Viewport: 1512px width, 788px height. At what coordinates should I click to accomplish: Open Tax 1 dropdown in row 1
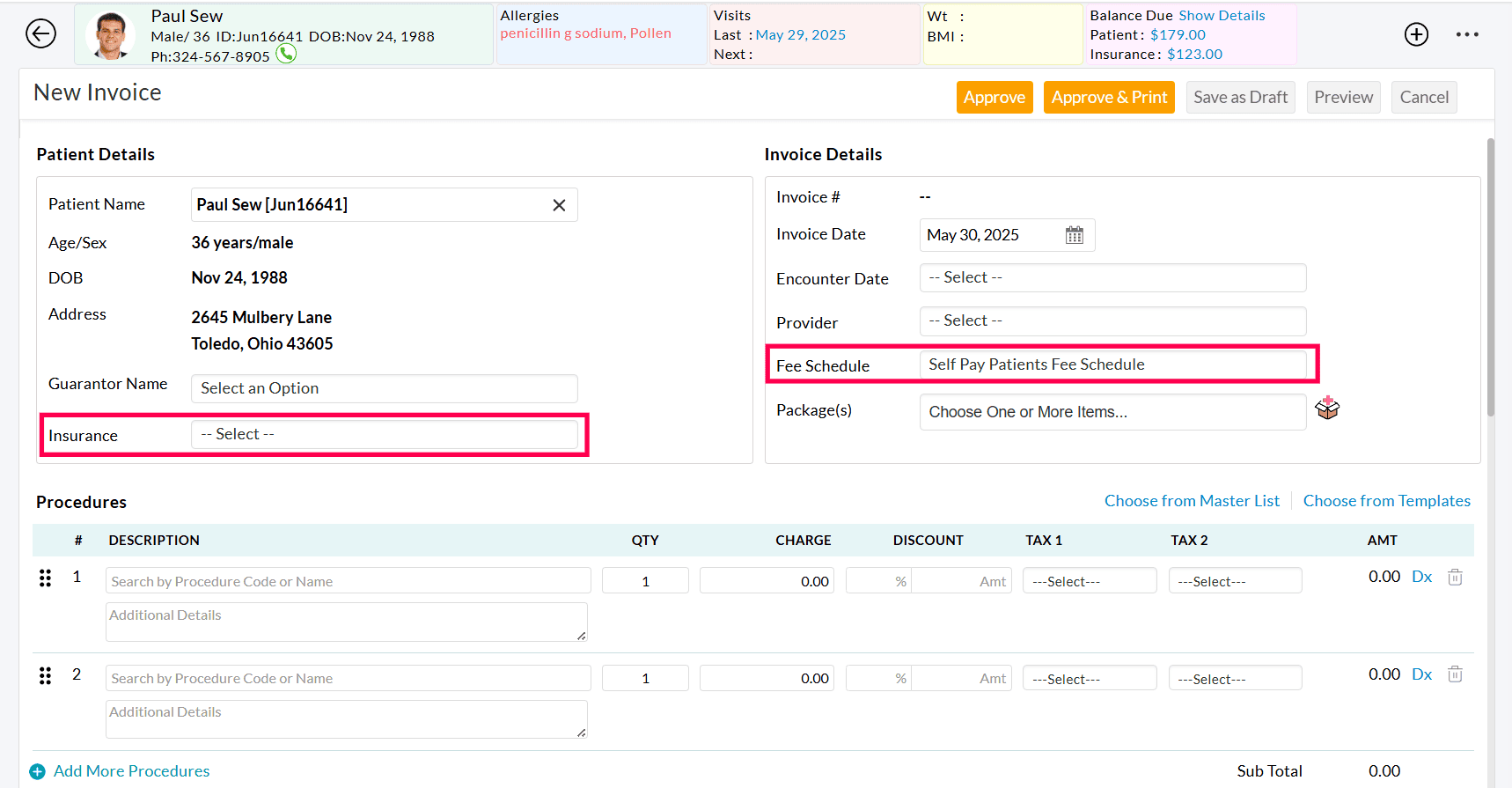(x=1090, y=581)
